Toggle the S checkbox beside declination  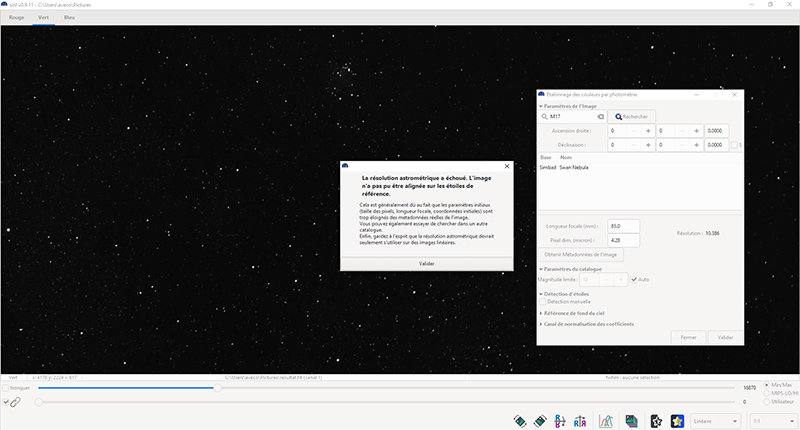point(734,145)
